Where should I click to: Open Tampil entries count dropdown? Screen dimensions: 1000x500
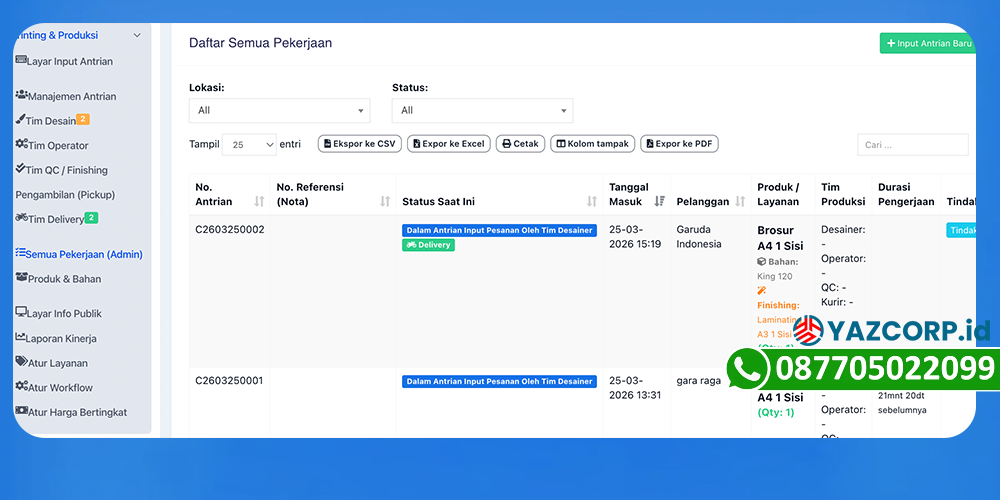pos(249,145)
